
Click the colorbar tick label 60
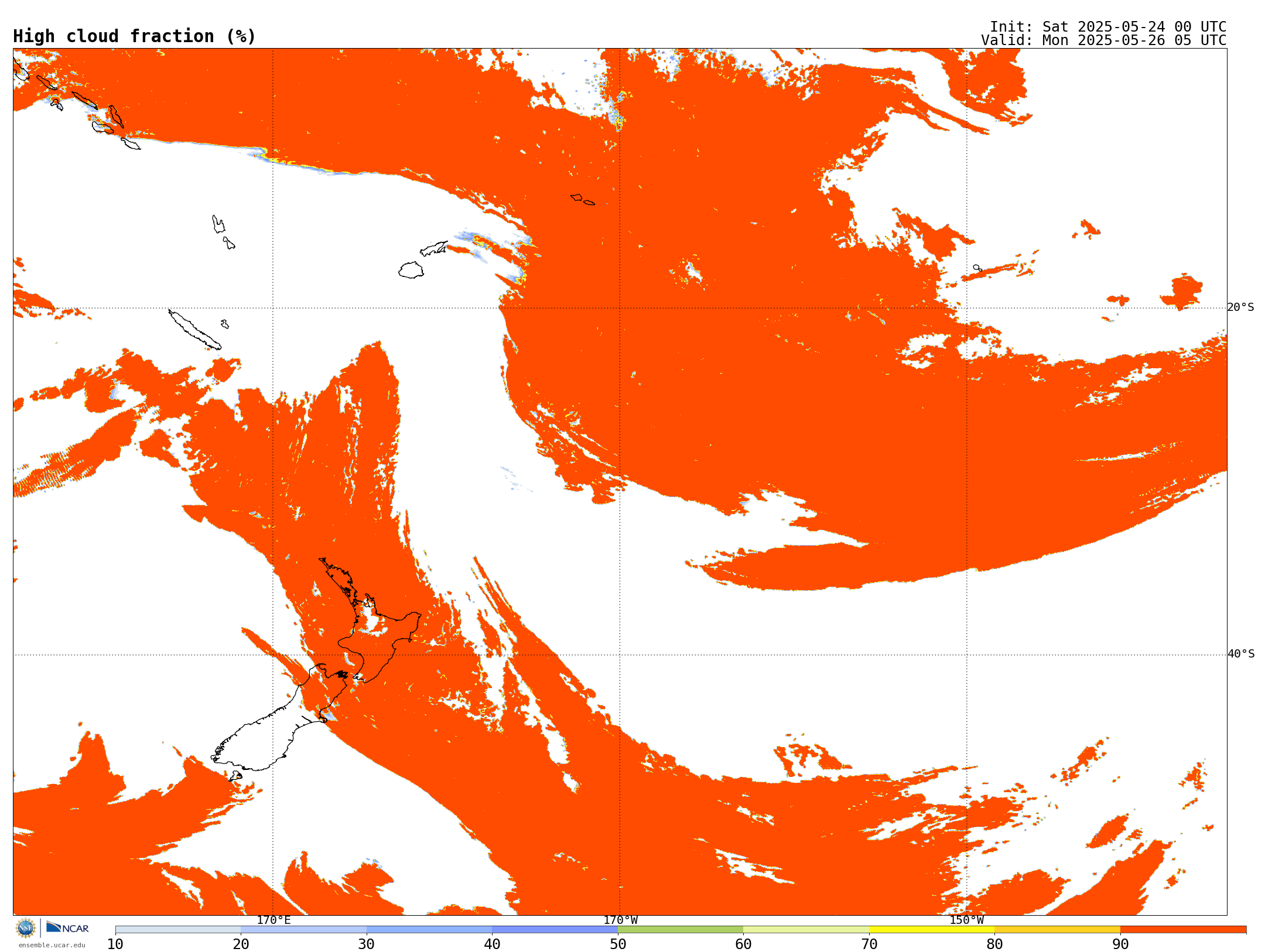[743, 944]
